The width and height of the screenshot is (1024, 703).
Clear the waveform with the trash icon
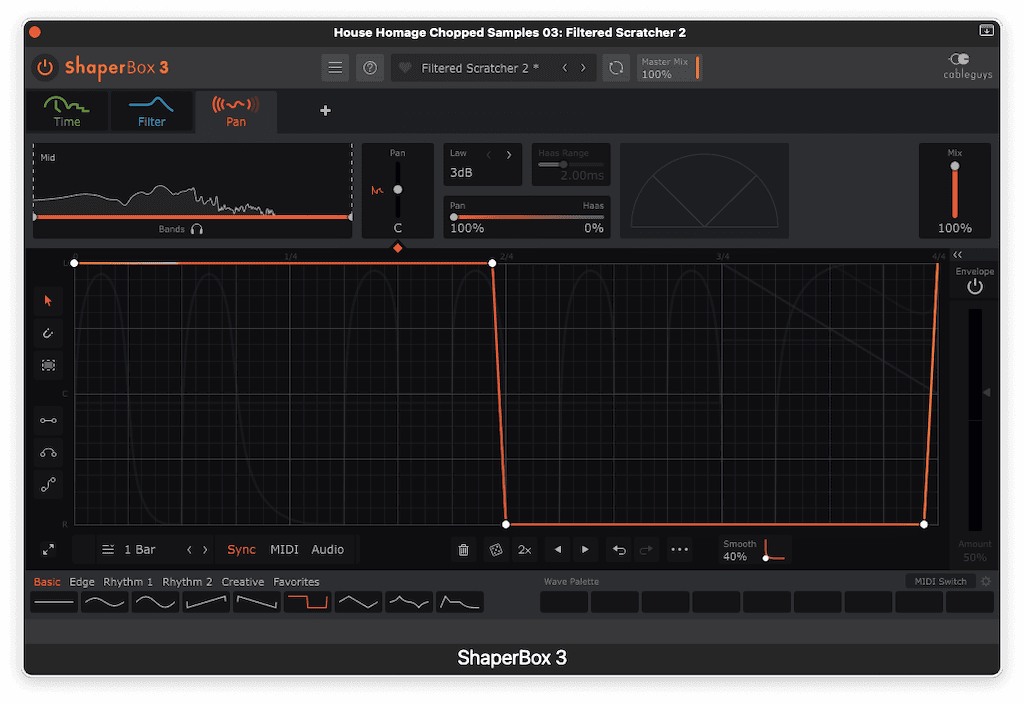click(462, 549)
